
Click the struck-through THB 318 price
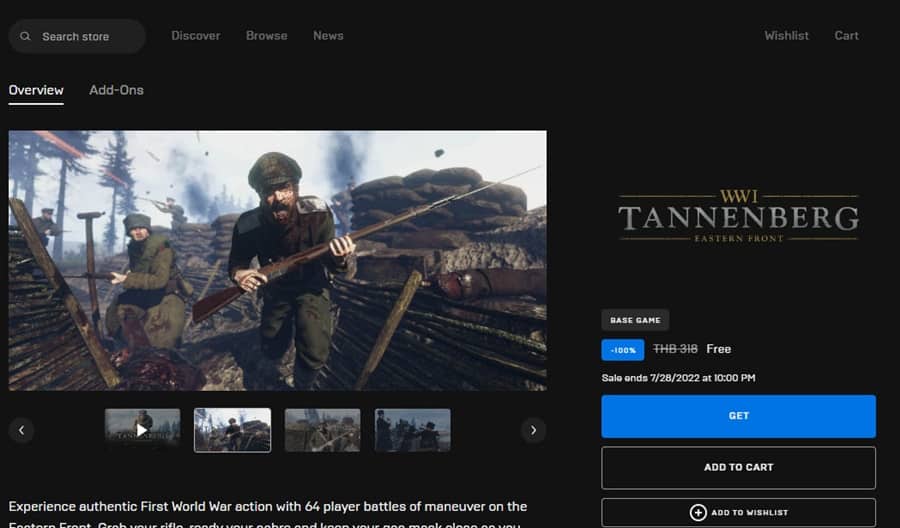pyautogui.click(x=676, y=349)
